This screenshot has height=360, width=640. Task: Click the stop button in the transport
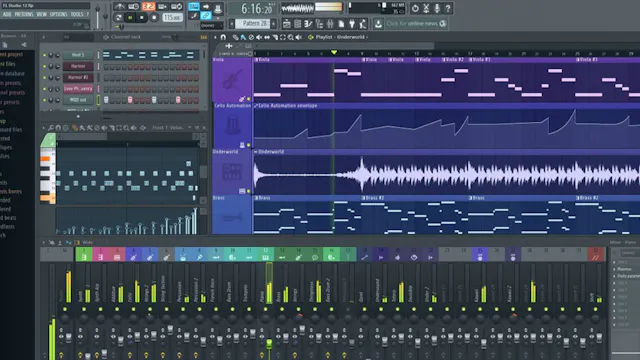coord(142,18)
